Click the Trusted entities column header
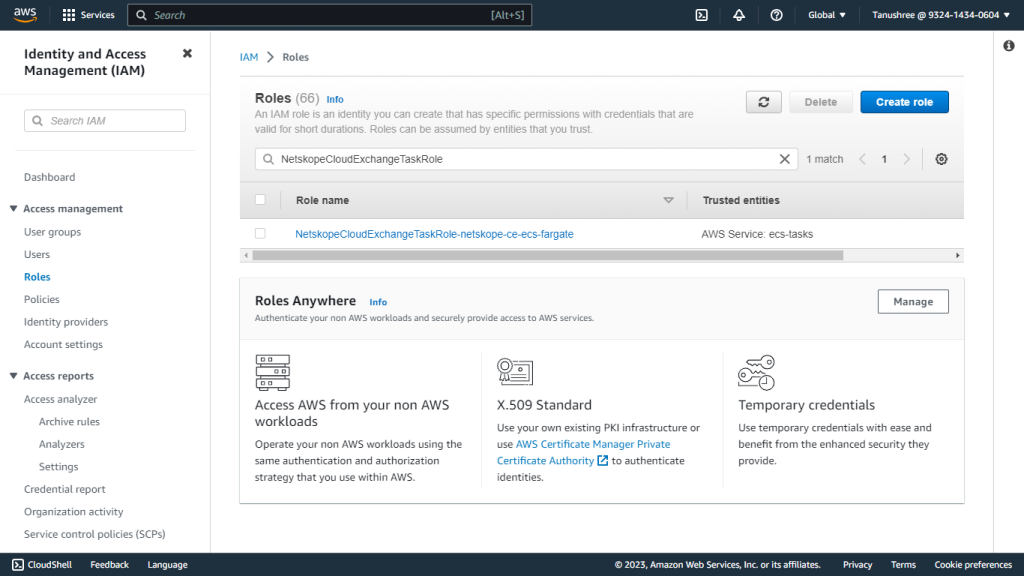Screen dimensions: 1024x576 point(741,200)
